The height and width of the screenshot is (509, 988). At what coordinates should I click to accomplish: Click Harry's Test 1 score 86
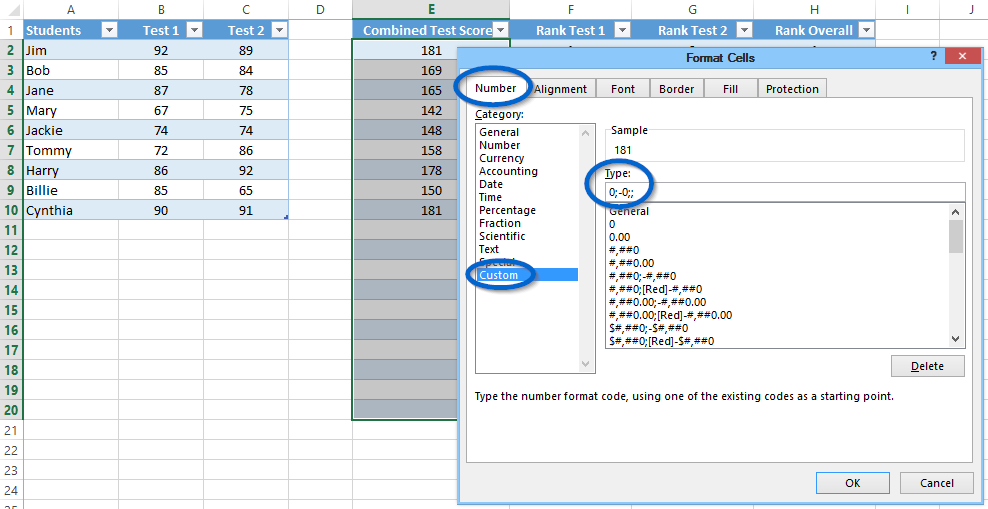tap(161, 170)
